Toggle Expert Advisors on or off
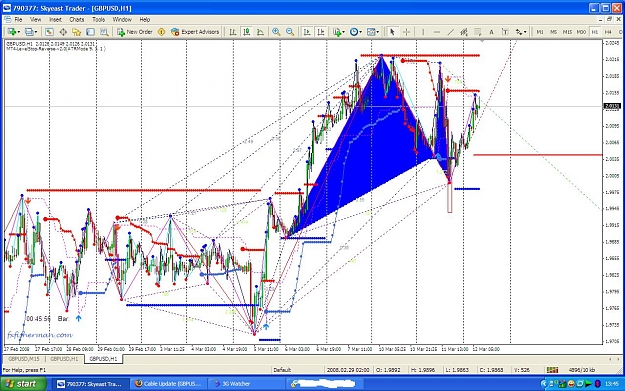 pos(195,32)
